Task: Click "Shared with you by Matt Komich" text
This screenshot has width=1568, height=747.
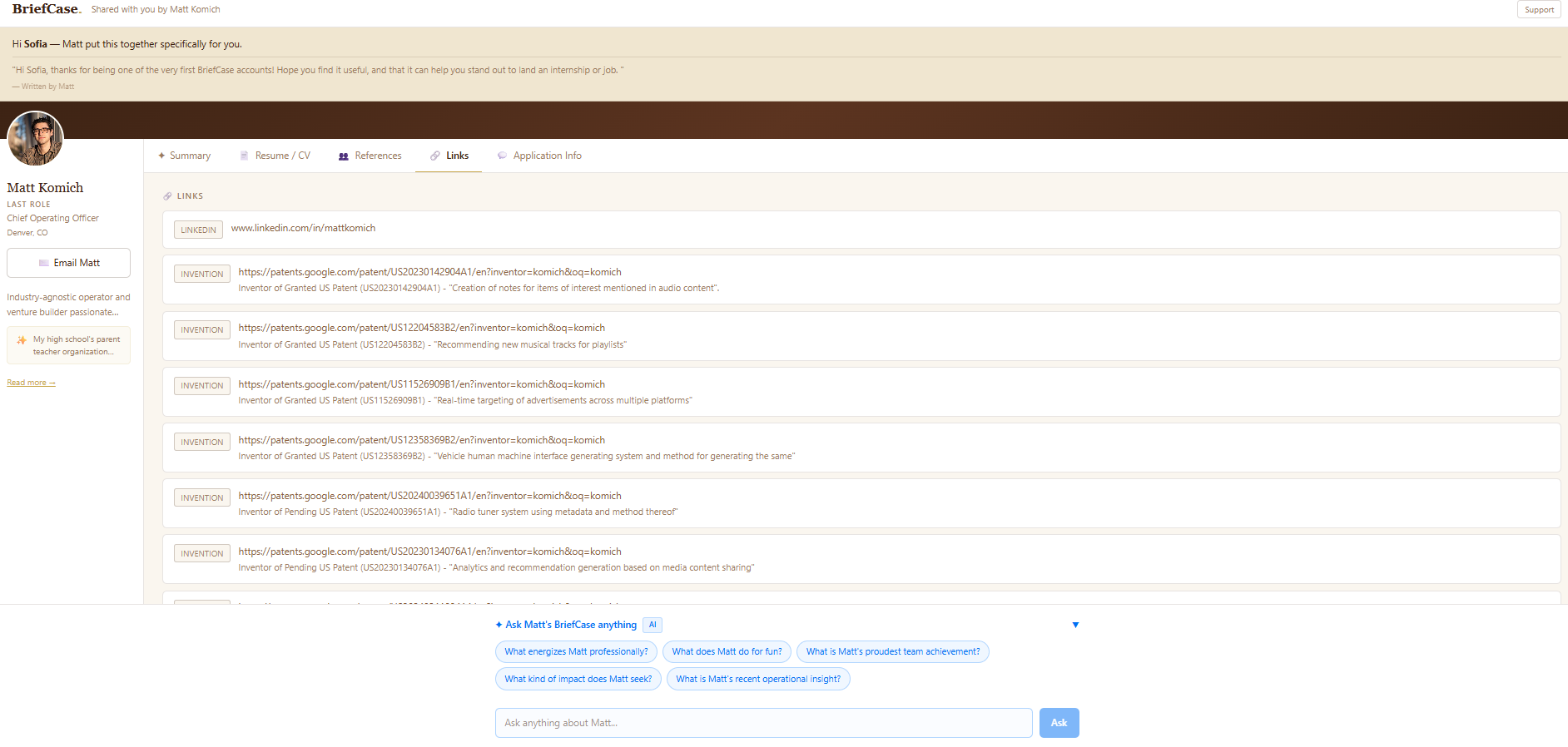Action: [156, 9]
